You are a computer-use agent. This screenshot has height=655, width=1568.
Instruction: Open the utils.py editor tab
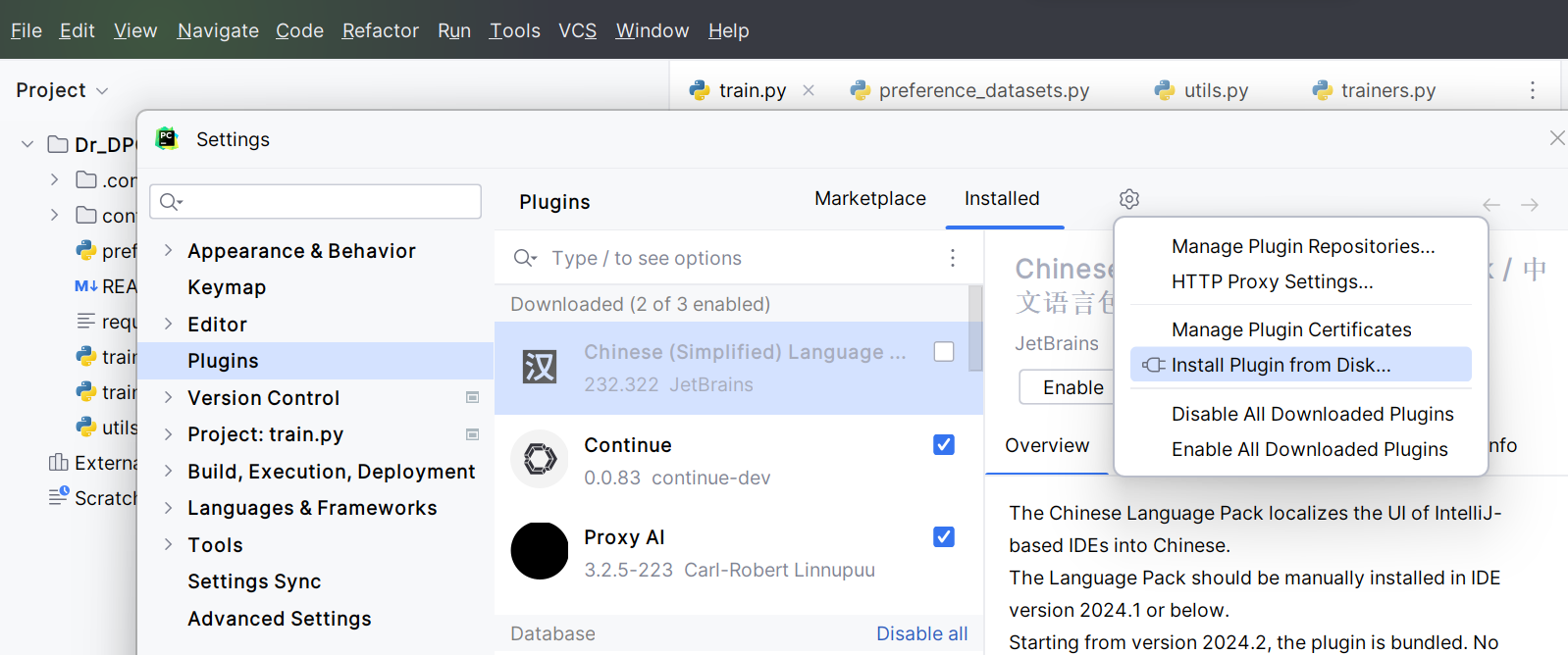(x=1202, y=90)
